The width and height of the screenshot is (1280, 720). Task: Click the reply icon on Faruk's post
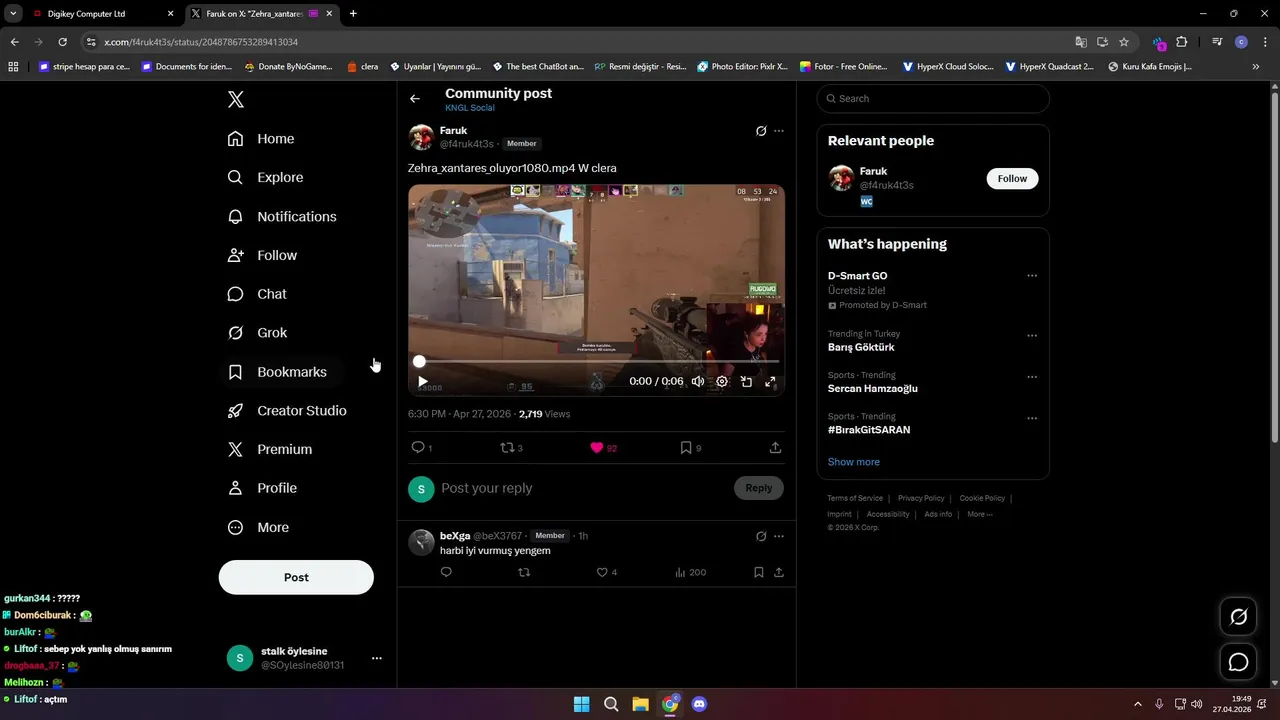(x=418, y=447)
